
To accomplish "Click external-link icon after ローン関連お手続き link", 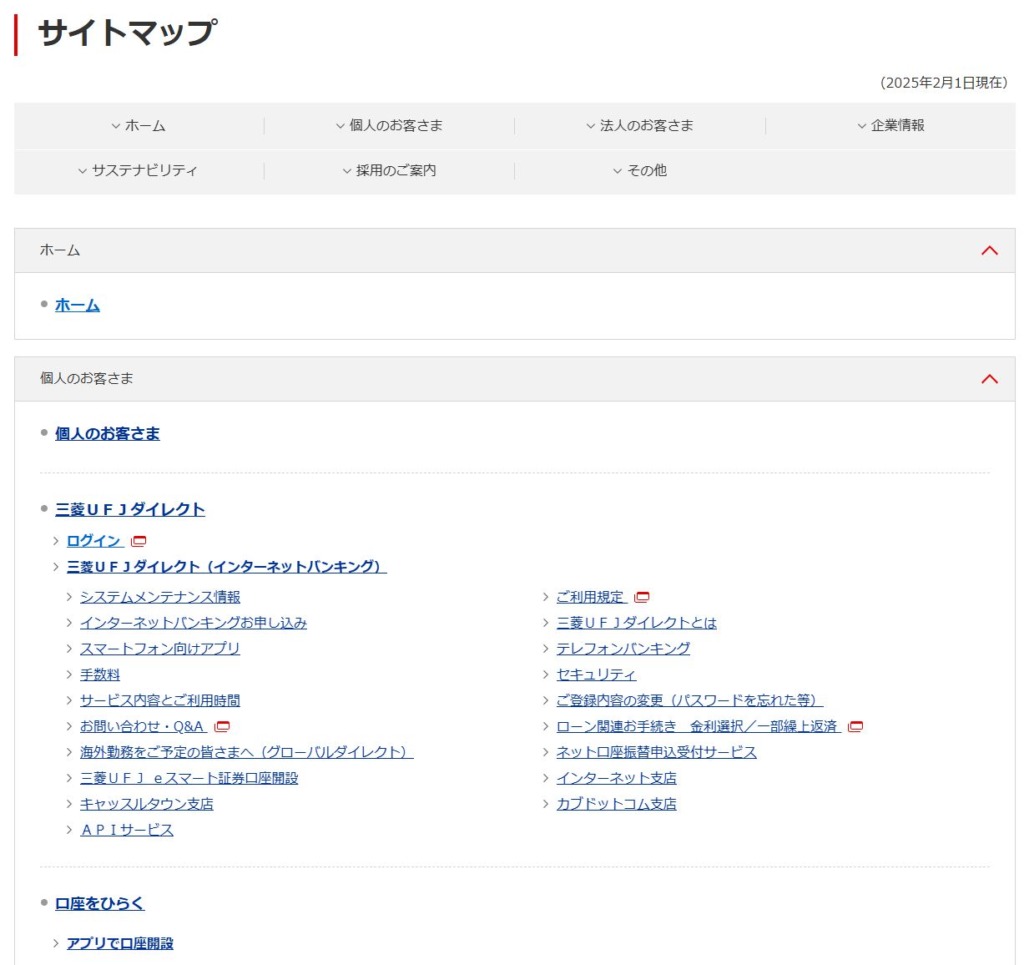I will [x=856, y=727].
